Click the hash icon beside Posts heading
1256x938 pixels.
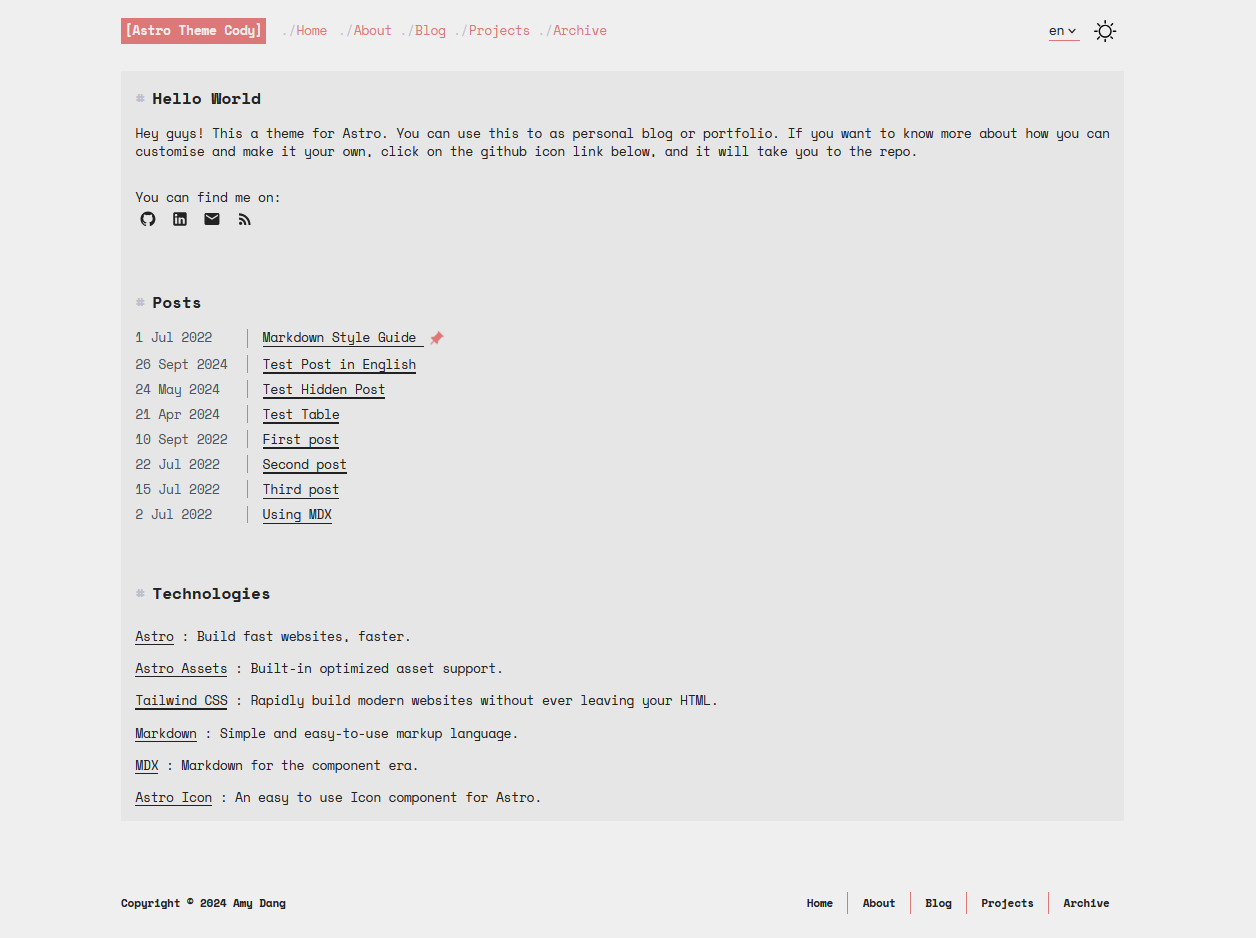[140, 302]
